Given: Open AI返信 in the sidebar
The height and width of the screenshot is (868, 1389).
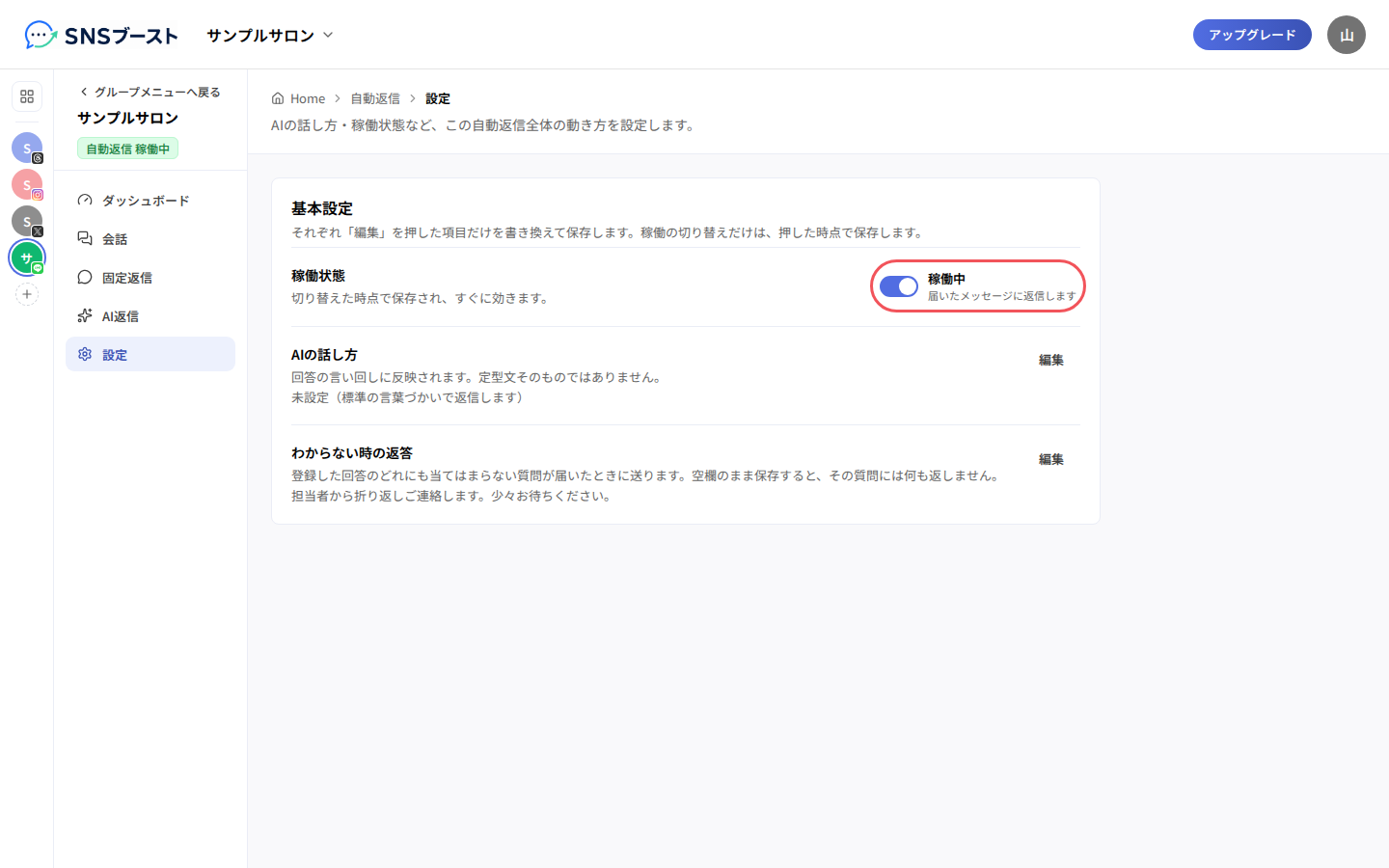Looking at the screenshot, I should 150,316.
